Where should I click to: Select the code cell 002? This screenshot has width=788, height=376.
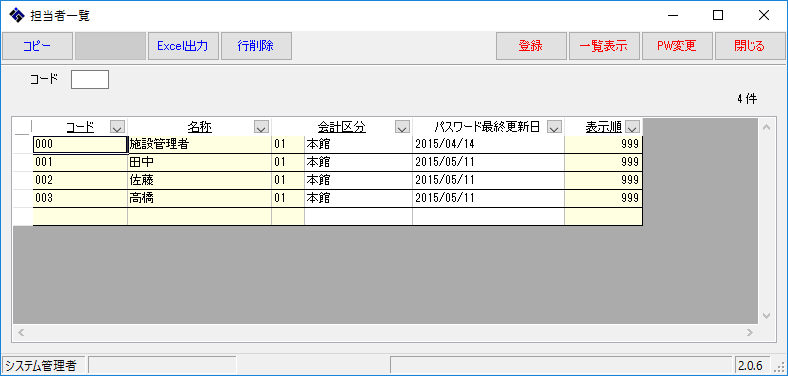click(80, 180)
